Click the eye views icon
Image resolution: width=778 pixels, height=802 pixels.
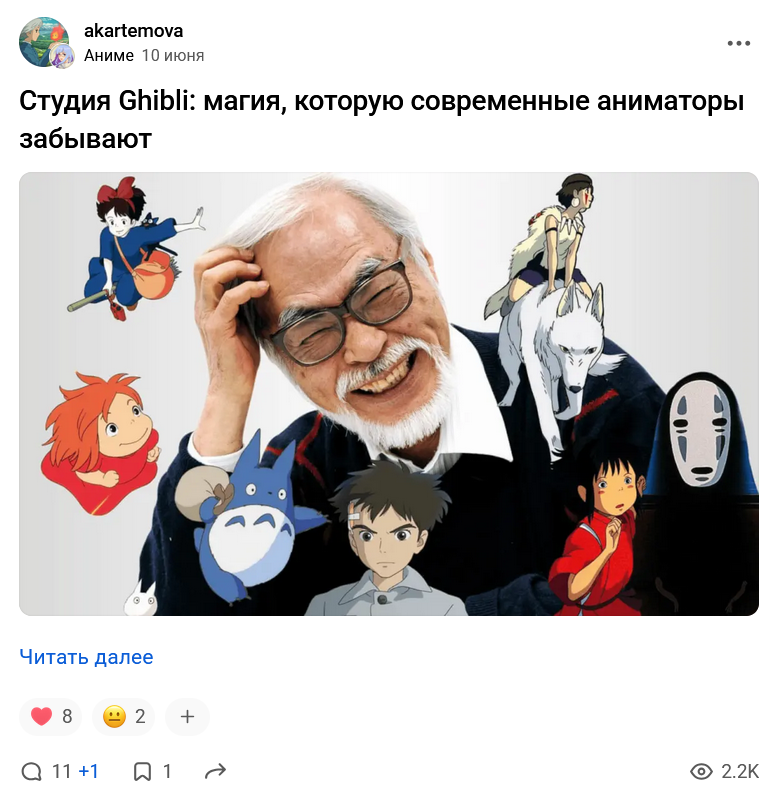coord(701,771)
